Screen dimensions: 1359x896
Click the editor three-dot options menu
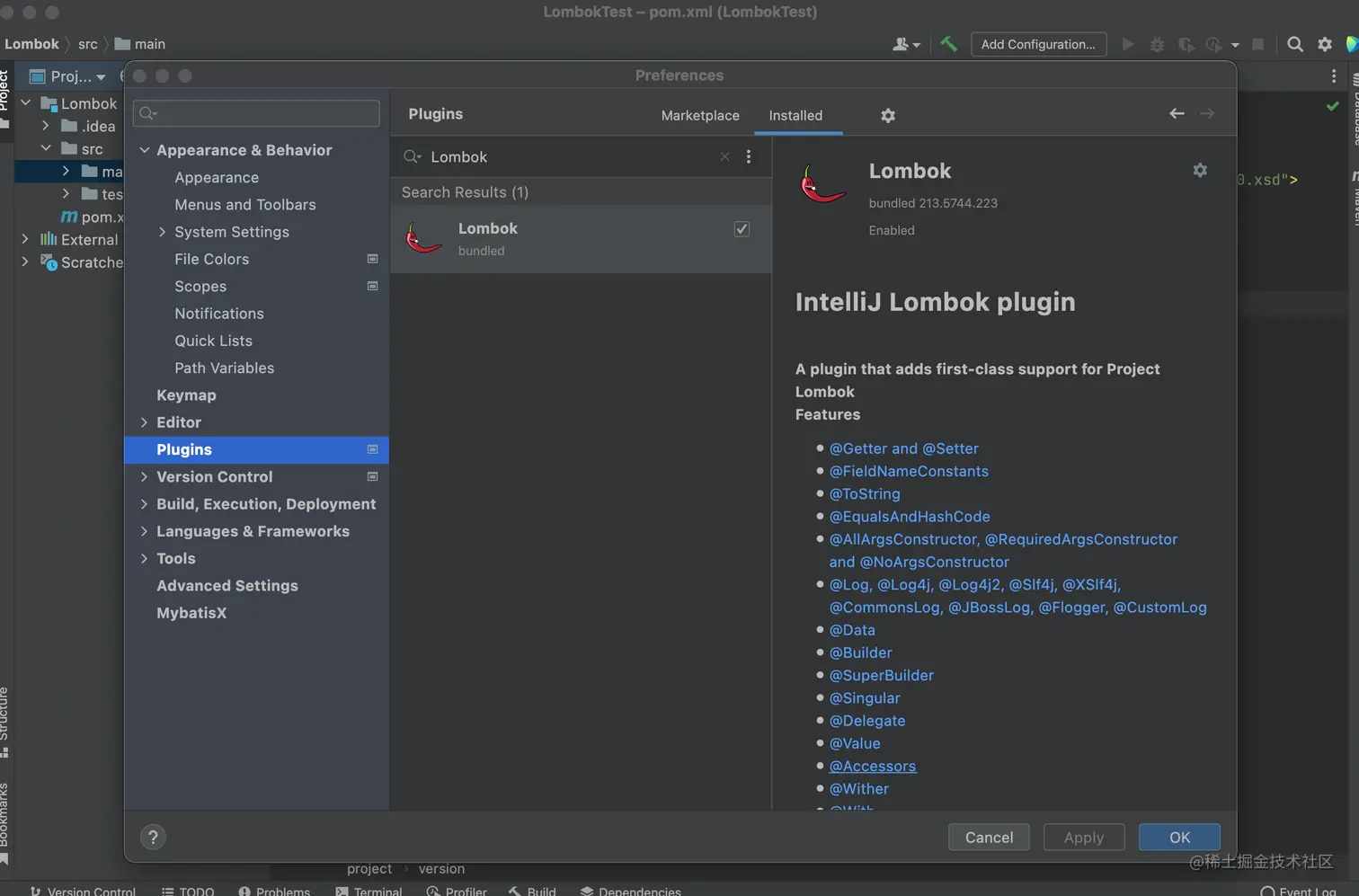[x=1334, y=76]
